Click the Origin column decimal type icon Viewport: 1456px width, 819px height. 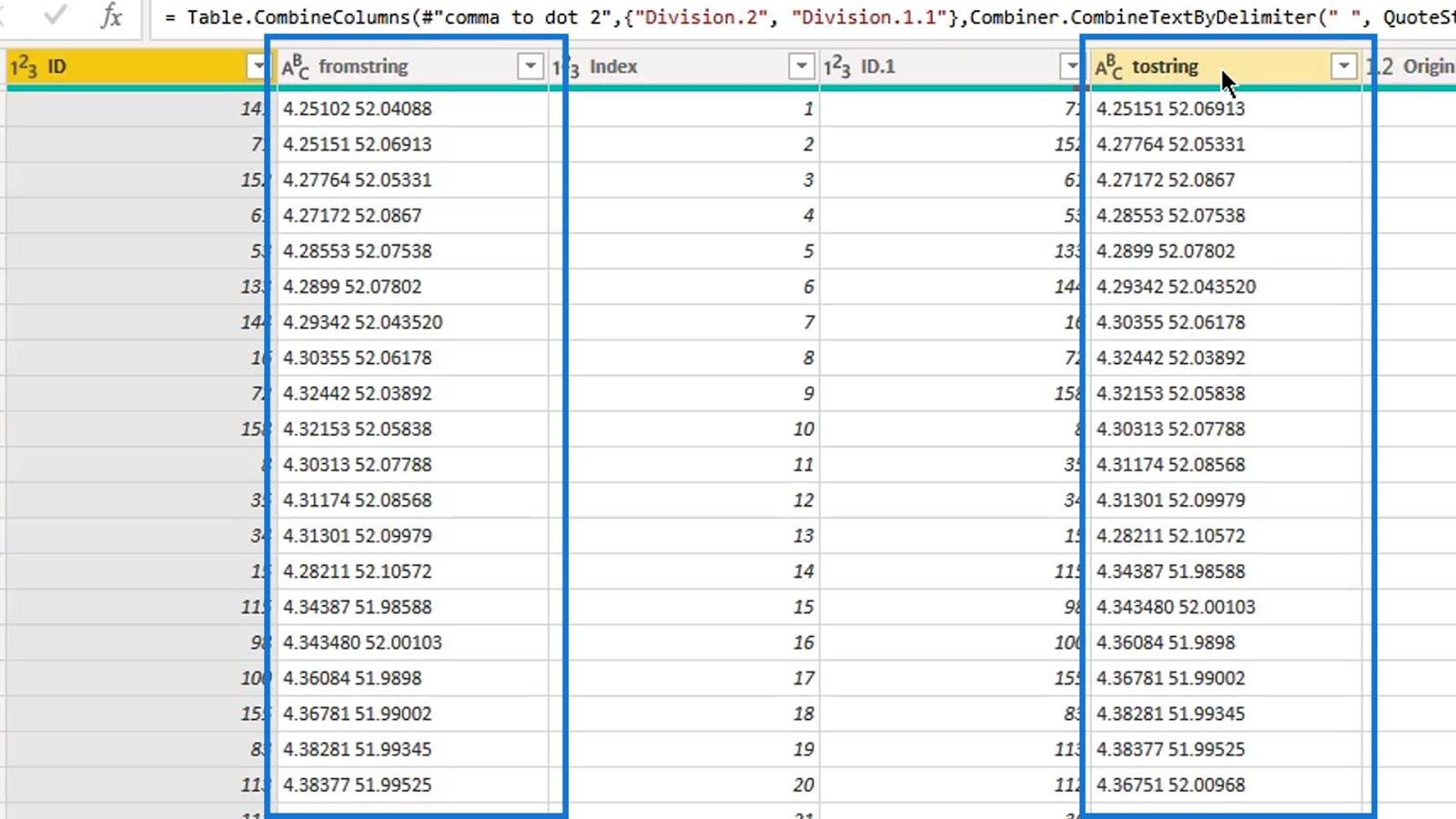point(1380,66)
